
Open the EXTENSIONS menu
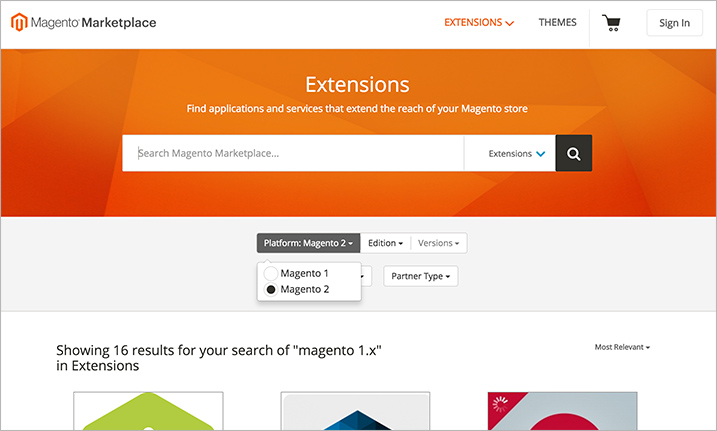[x=479, y=22]
